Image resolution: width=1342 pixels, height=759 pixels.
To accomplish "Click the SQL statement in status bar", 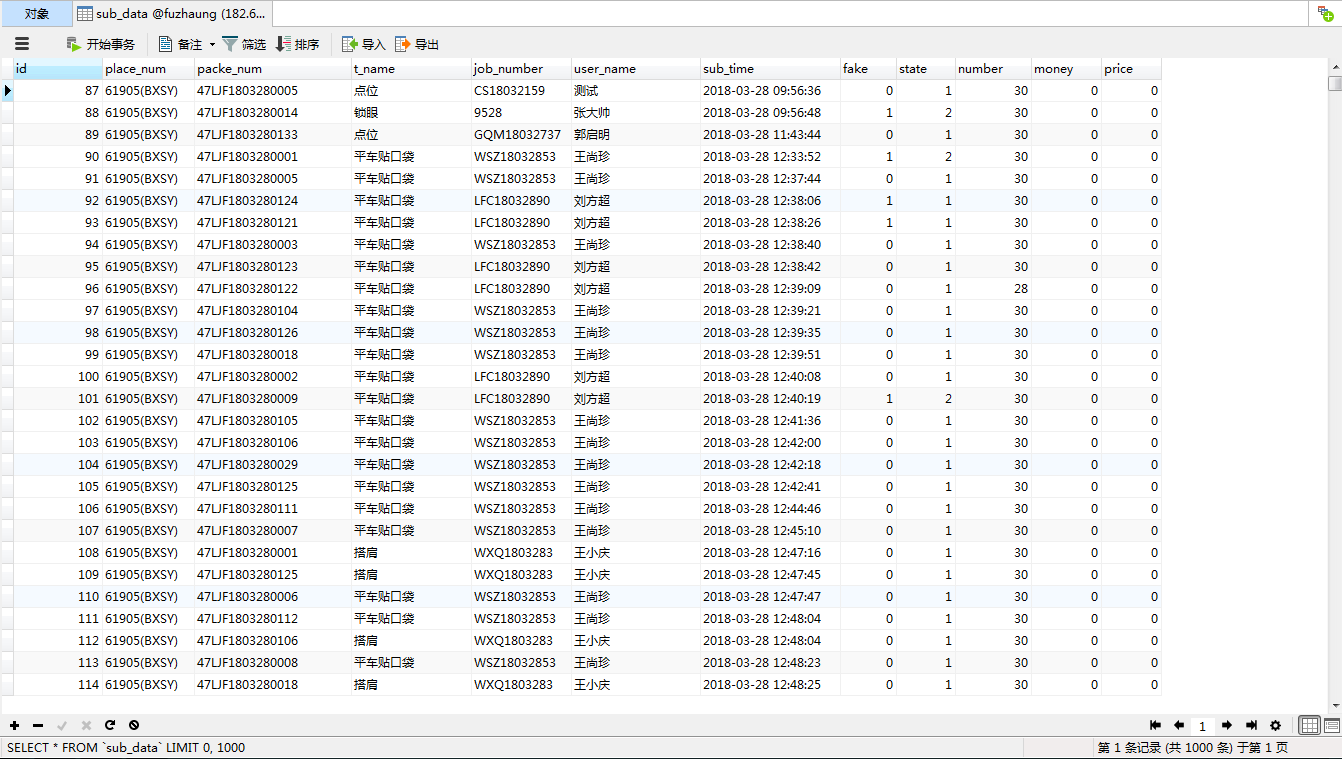I will (126, 748).
